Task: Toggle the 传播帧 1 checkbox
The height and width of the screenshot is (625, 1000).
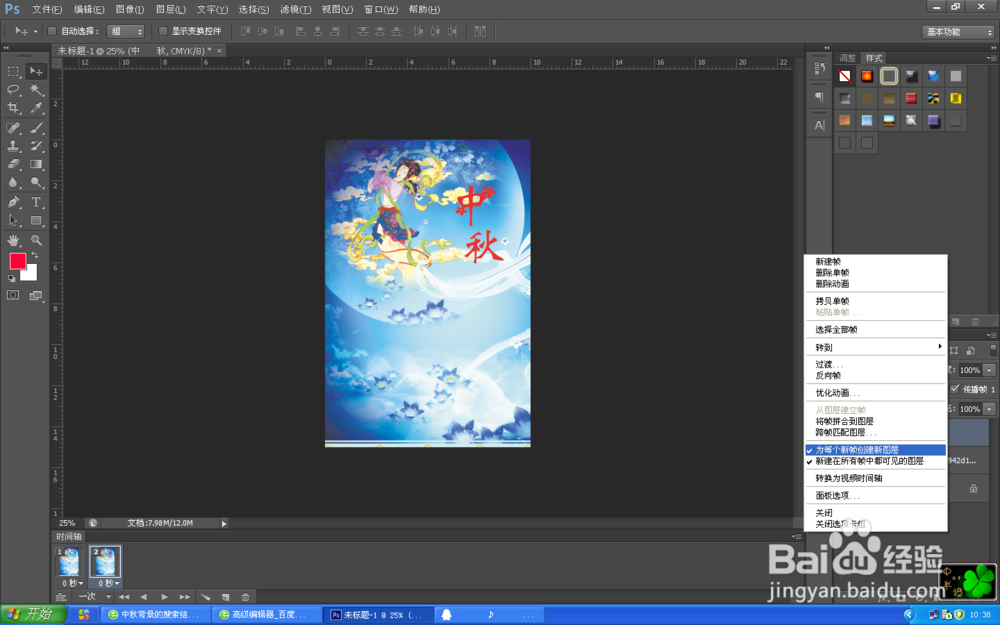Action: coord(955,389)
